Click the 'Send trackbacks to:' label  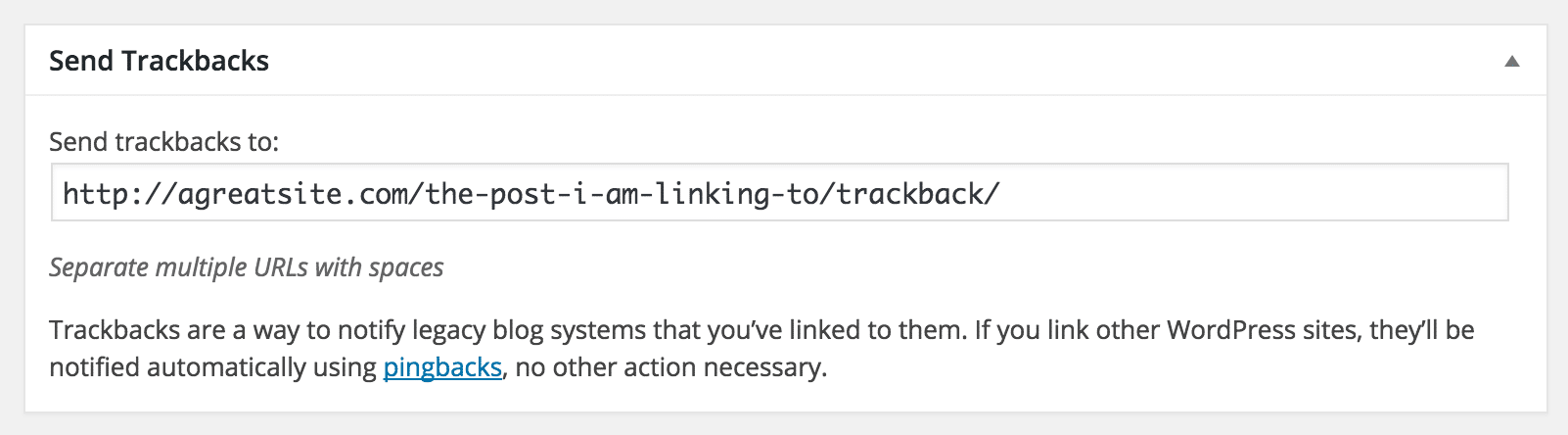pos(163,142)
